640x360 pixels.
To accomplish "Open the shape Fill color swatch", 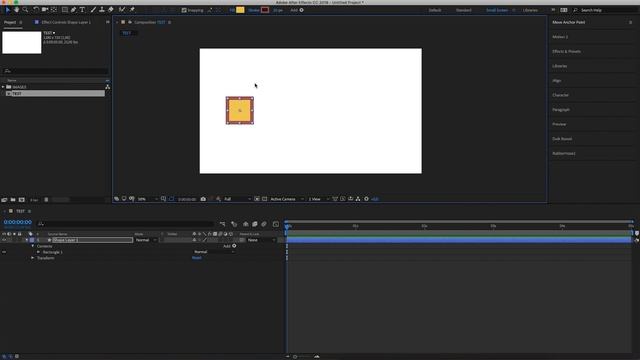I will coord(240,10).
